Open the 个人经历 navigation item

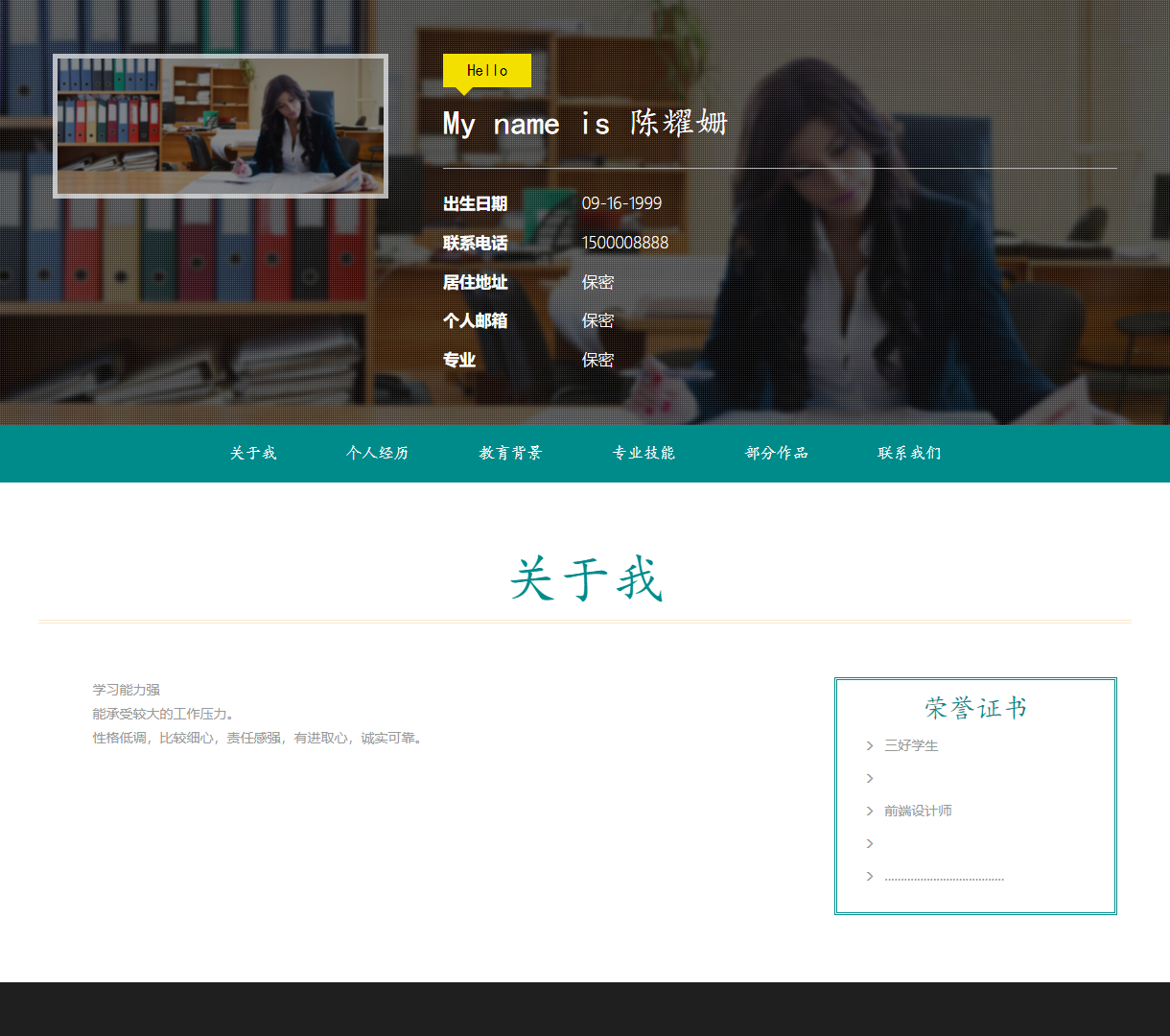point(378,453)
